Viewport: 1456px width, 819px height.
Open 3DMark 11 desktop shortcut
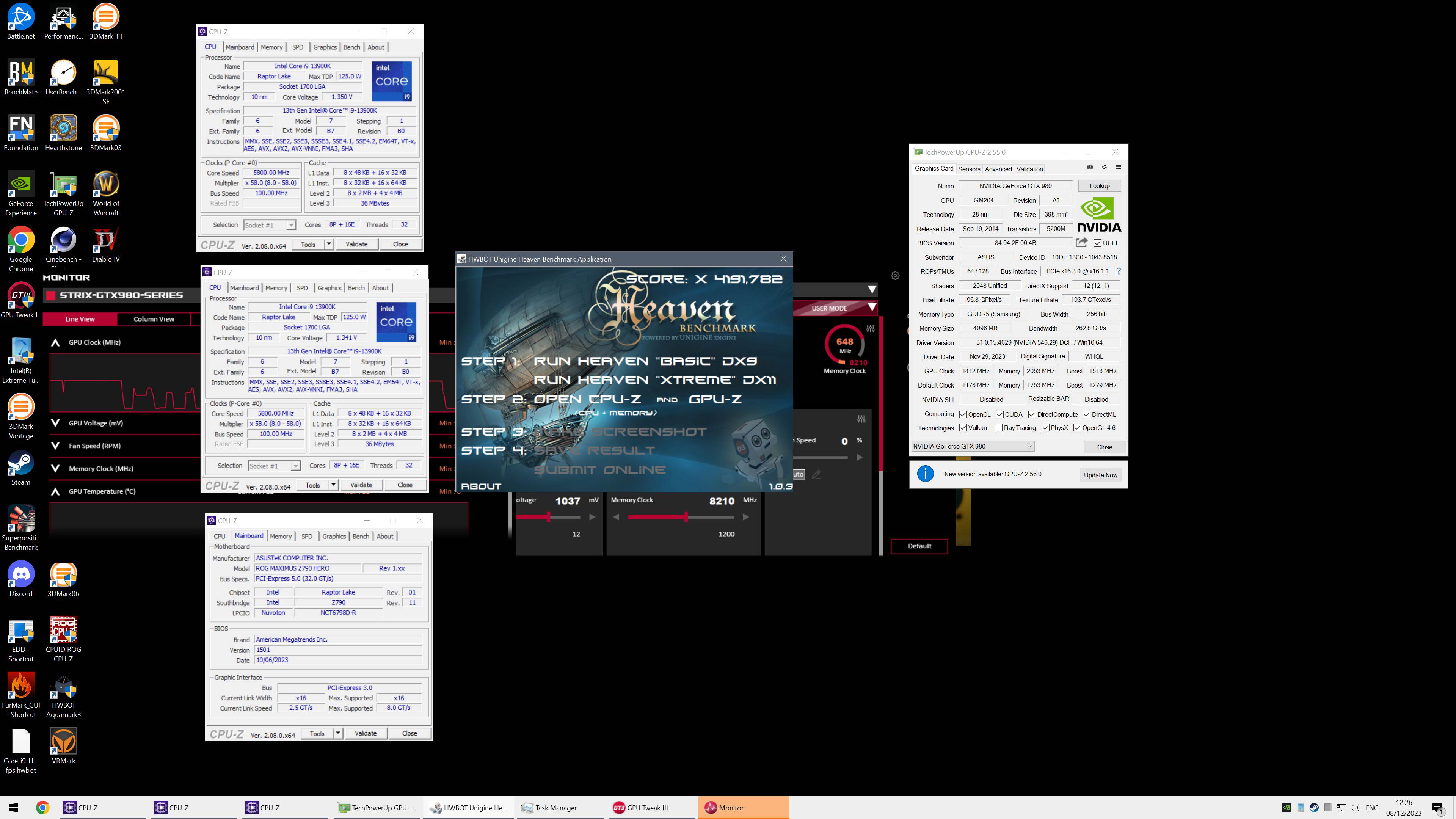[x=106, y=22]
